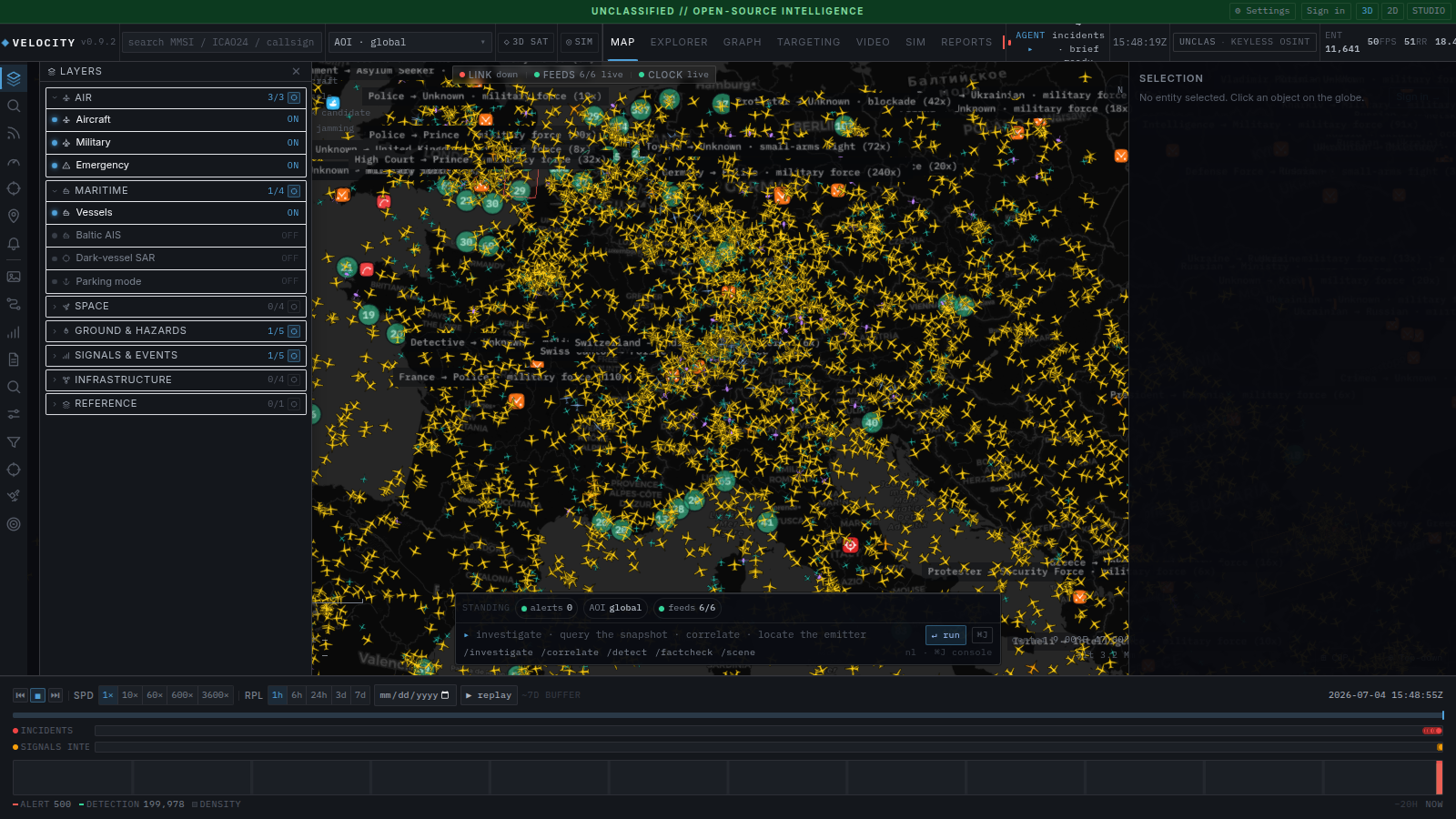Image resolution: width=1456 pixels, height=819 pixels.
Task: Toggle all SPACE layers via 0/4 icon
Action: coord(294,307)
